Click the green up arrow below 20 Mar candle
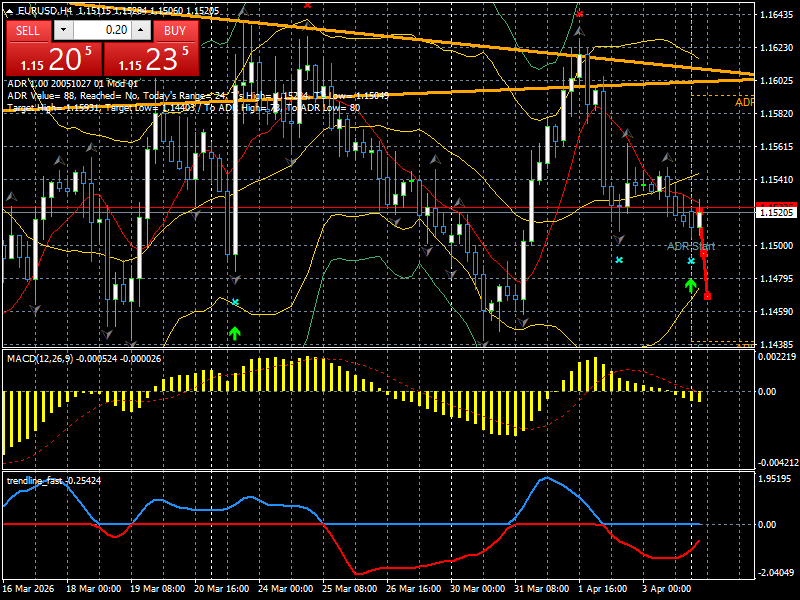800x600 pixels. pyautogui.click(x=235, y=334)
